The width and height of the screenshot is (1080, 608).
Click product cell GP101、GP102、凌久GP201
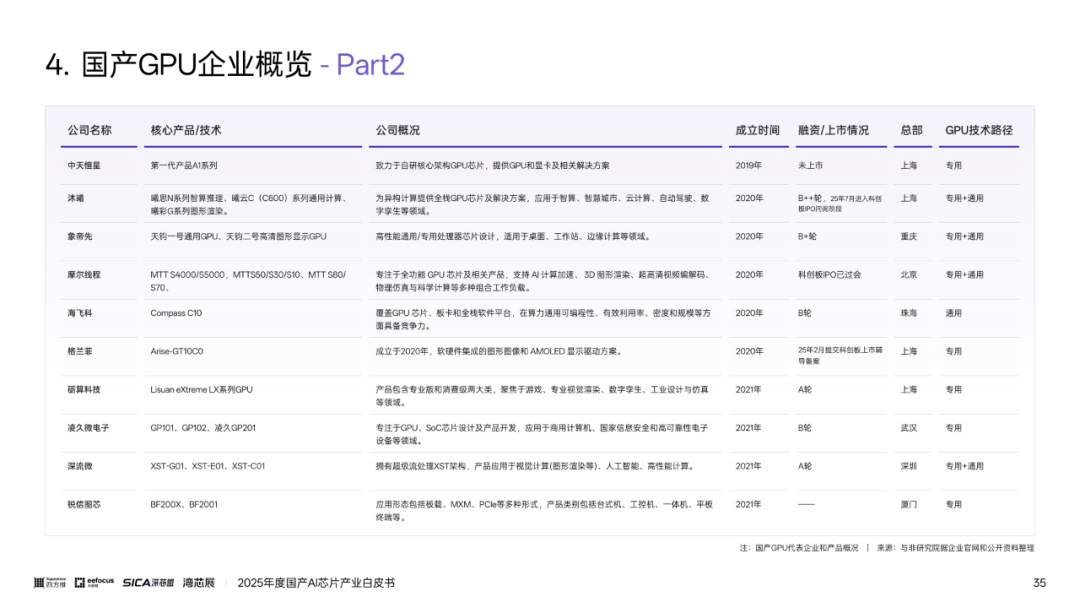point(203,428)
